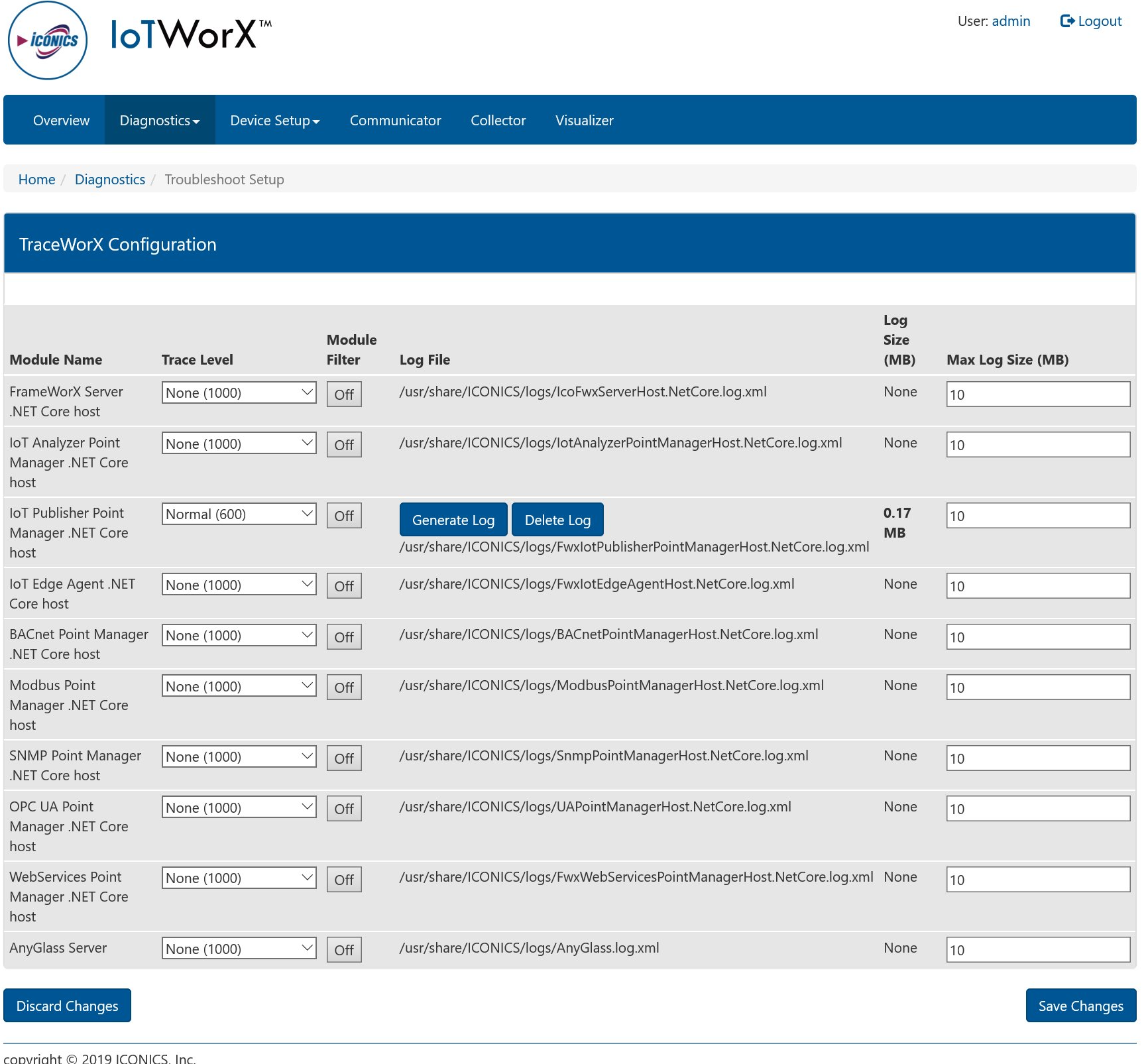Click Save Changes
The image size is (1148, 1064).
[x=1080, y=1006]
